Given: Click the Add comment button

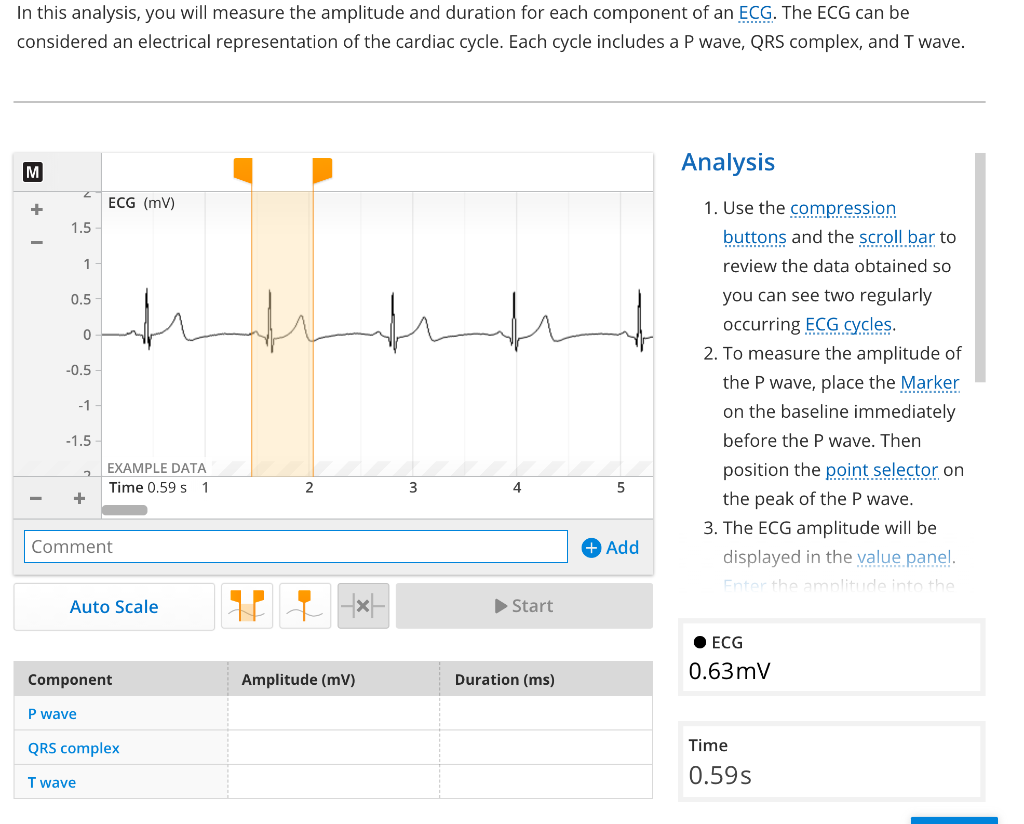Looking at the screenshot, I should pyautogui.click(x=610, y=547).
